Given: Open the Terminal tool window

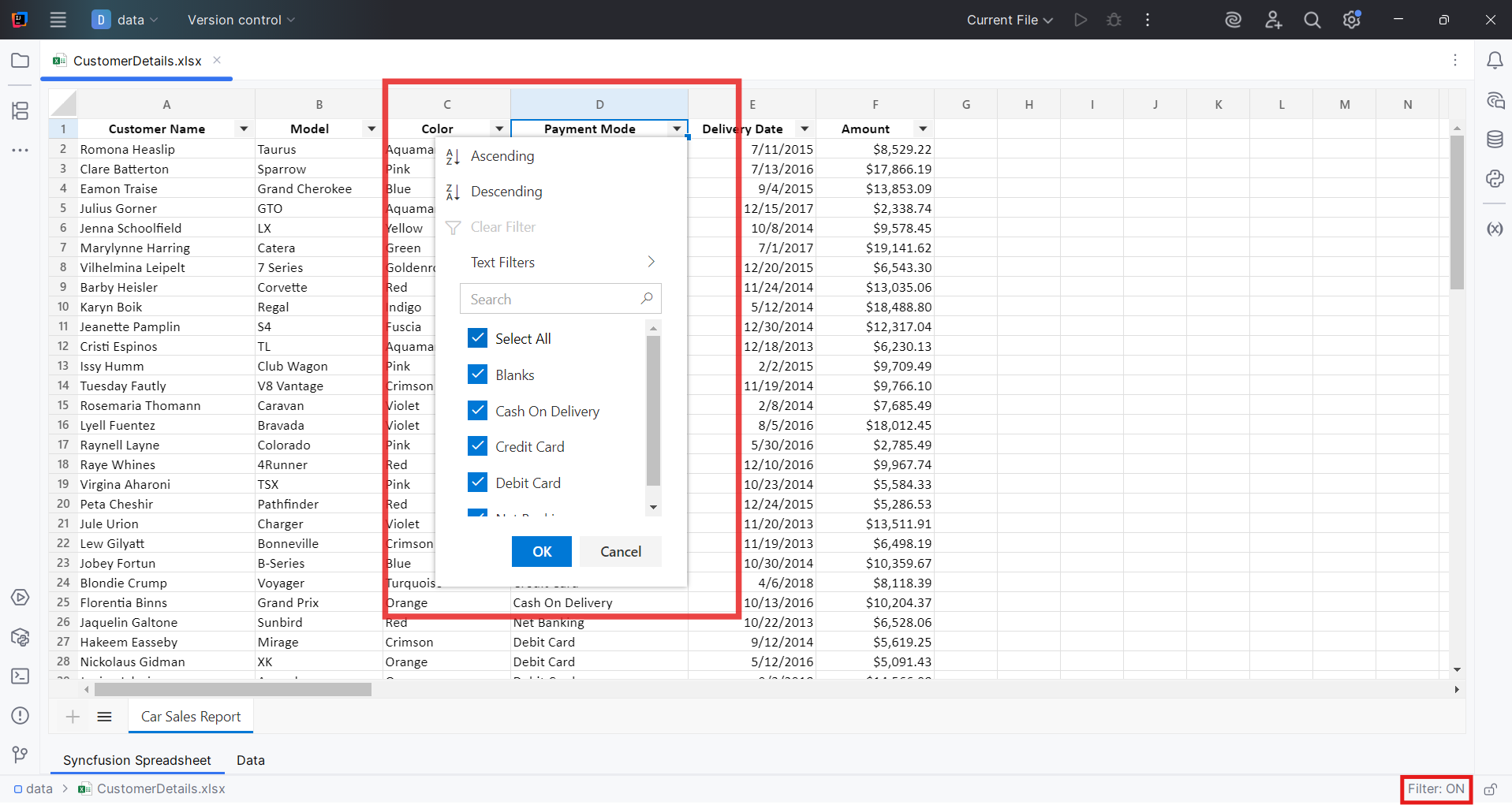Looking at the screenshot, I should [20, 676].
